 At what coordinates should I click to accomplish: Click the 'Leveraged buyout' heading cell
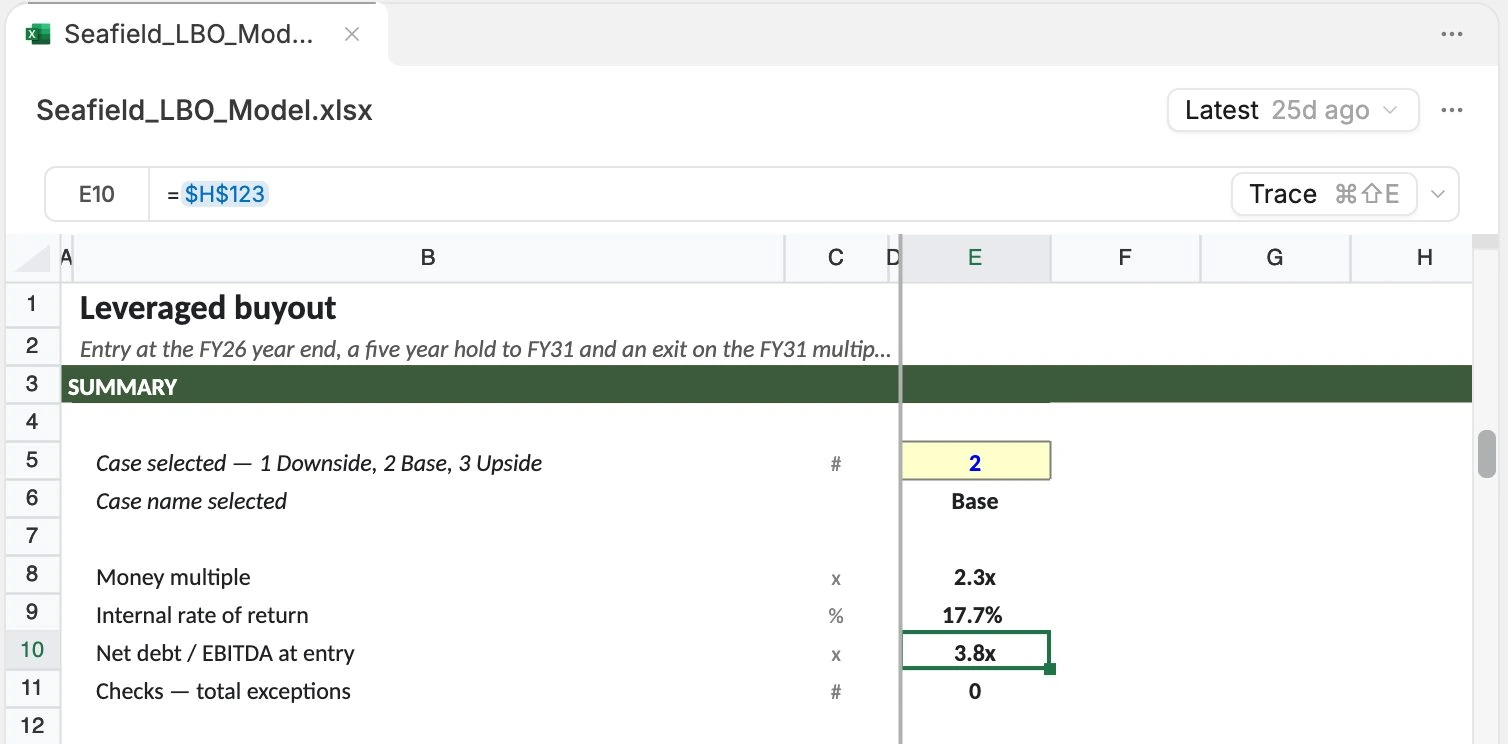[430, 308]
